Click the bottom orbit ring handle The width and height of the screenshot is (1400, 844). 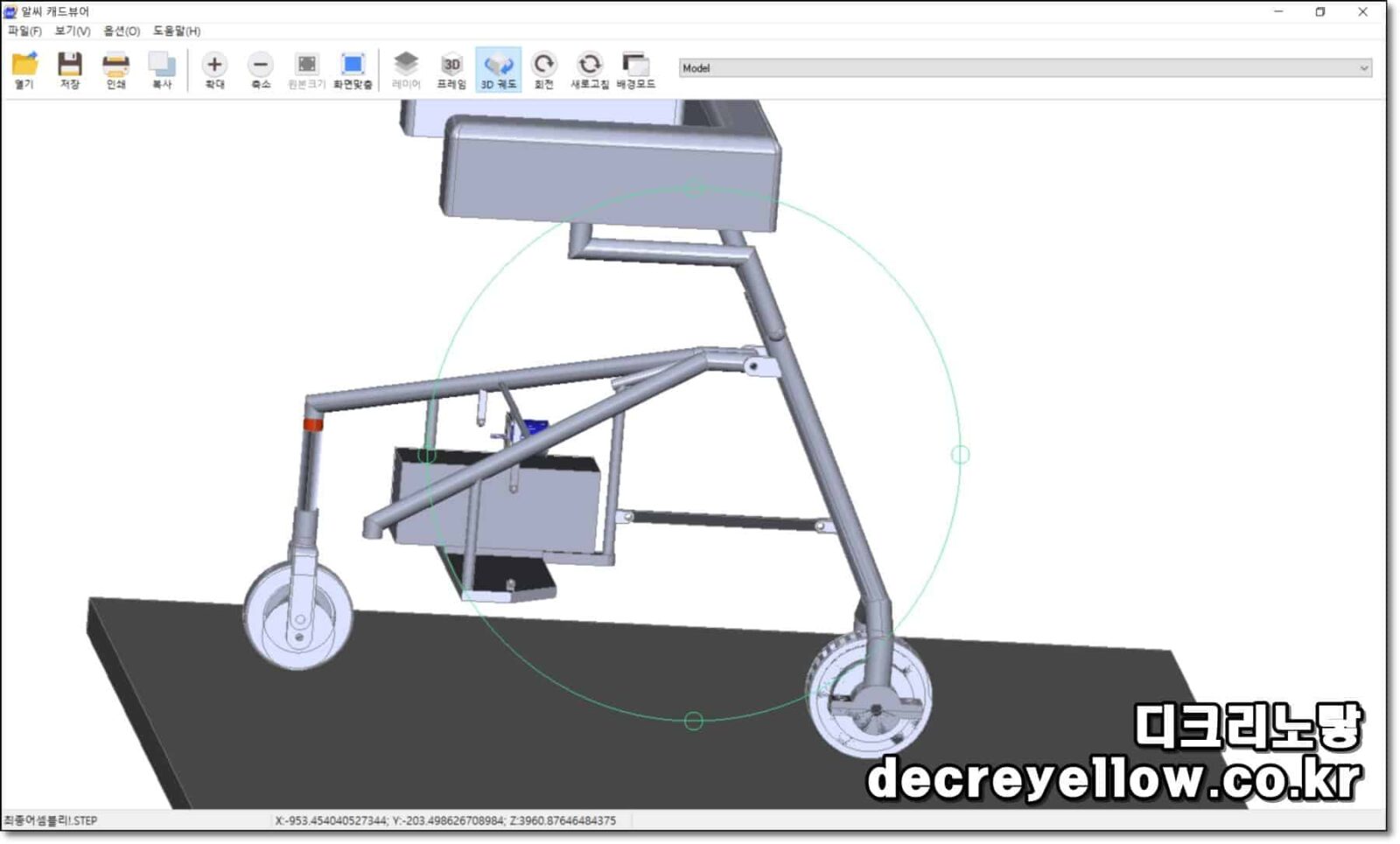[x=694, y=722]
